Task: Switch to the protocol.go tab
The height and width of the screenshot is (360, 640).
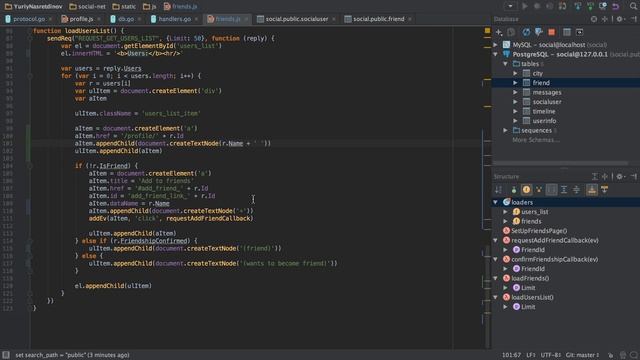Action: [x=28, y=19]
